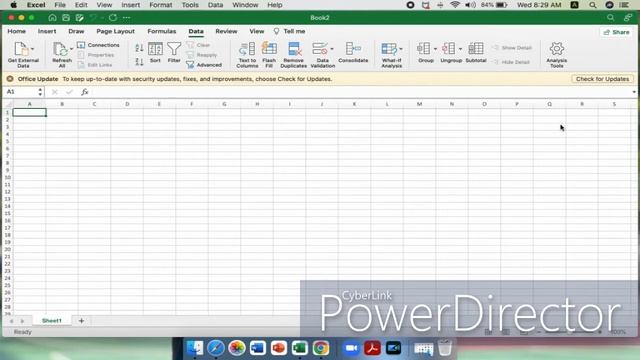Screen dimensions: 640x360
Task: Open Advanced filter options
Action: [x=204, y=64]
